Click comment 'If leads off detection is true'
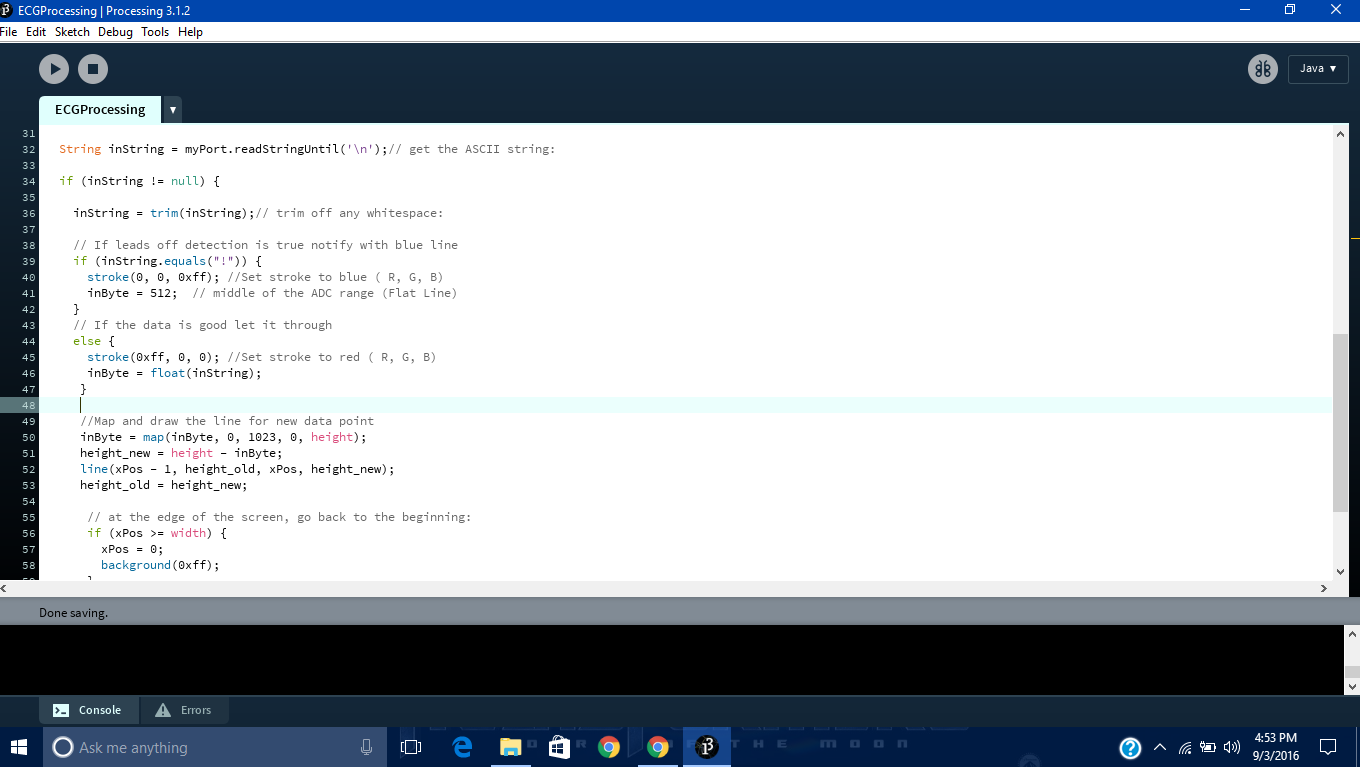This screenshot has width=1360, height=772. pyautogui.click(x=266, y=245)
